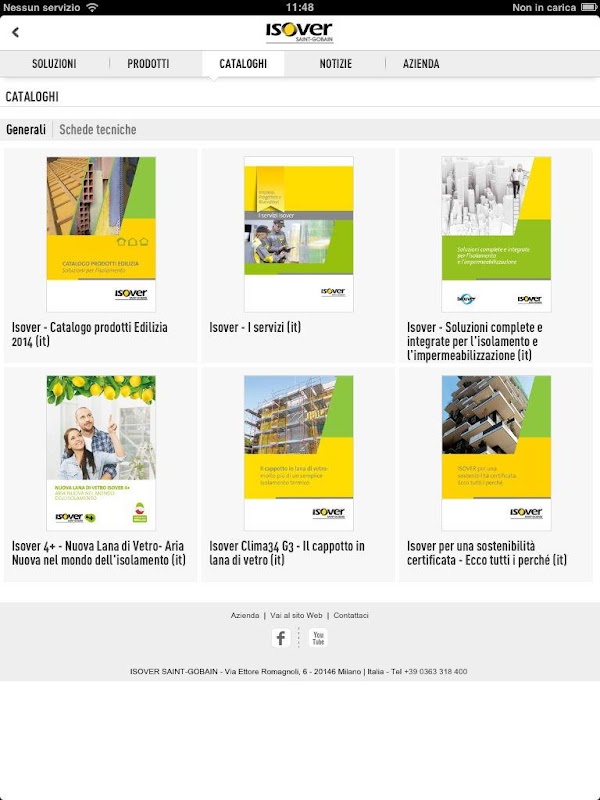Viewport: 600px width, 800px height.
Task: Click title 'Isover - Soluzioni complete e integrate'
Action: (x=474, y=341)
